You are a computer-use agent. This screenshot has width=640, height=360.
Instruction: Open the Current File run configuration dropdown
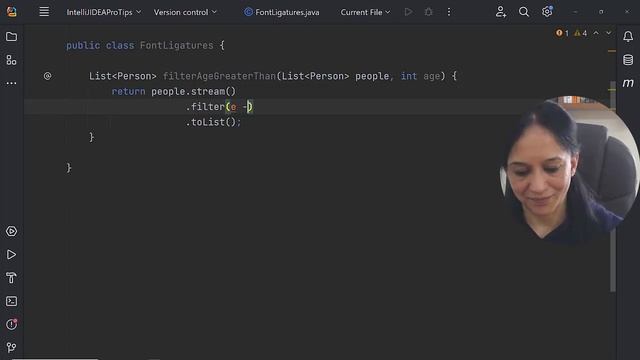click(365, 12)
